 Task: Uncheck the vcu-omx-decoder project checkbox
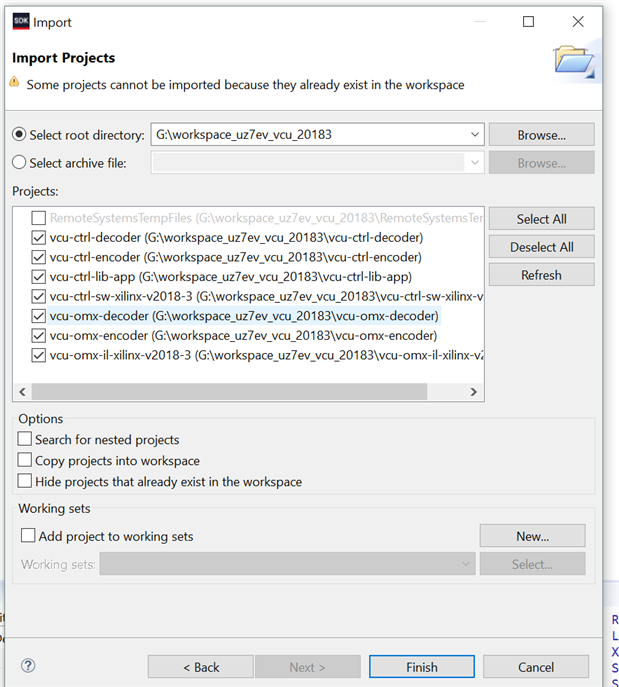click(x=39, y=316)
